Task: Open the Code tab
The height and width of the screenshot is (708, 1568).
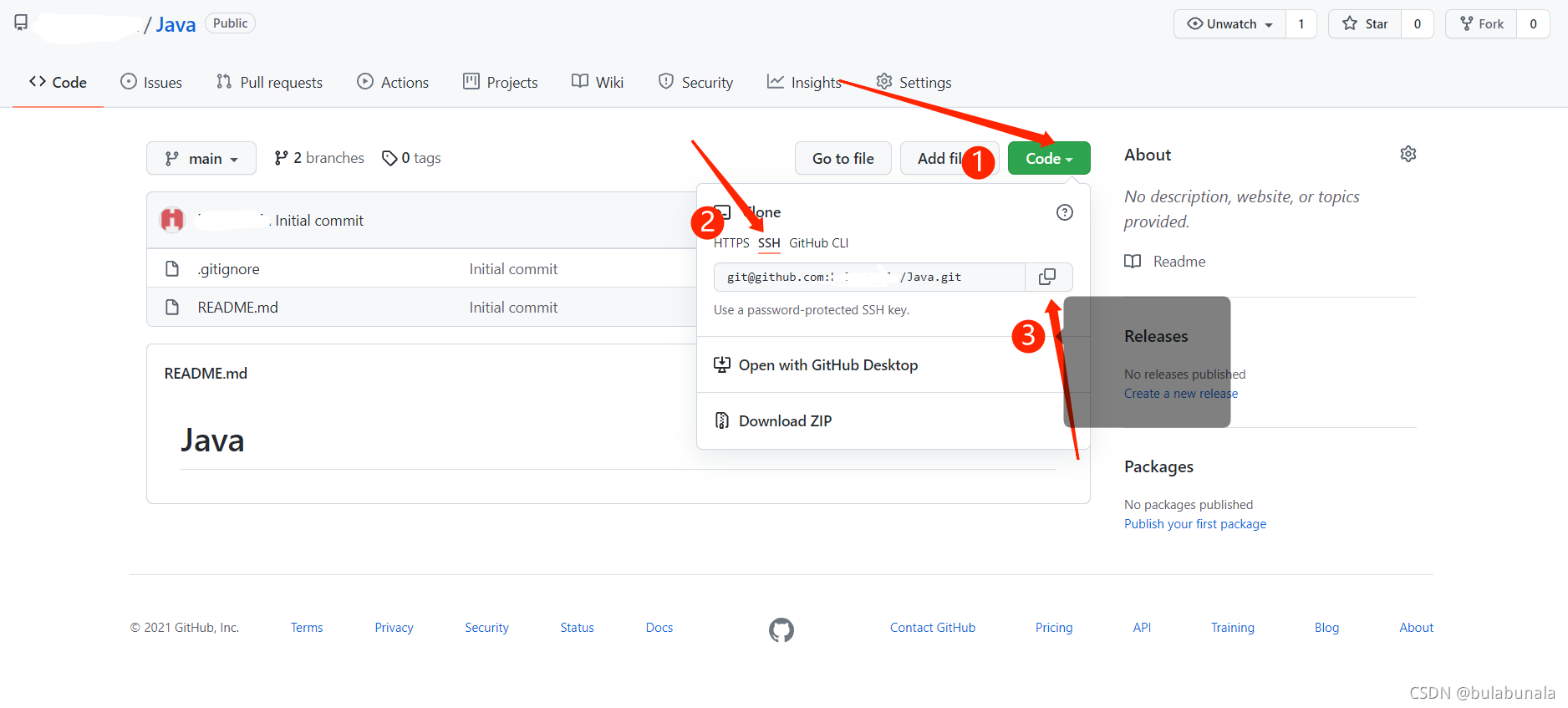Action: [x=58, y=82]
